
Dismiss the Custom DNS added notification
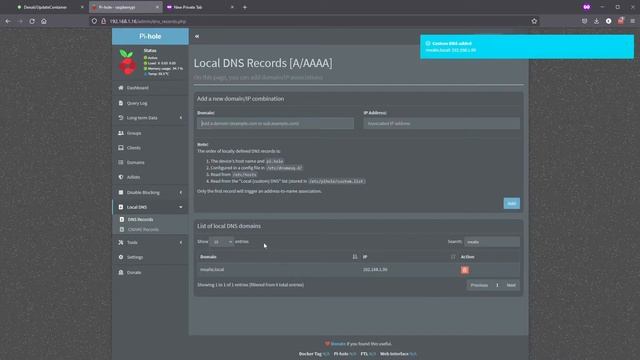point(527,47)
